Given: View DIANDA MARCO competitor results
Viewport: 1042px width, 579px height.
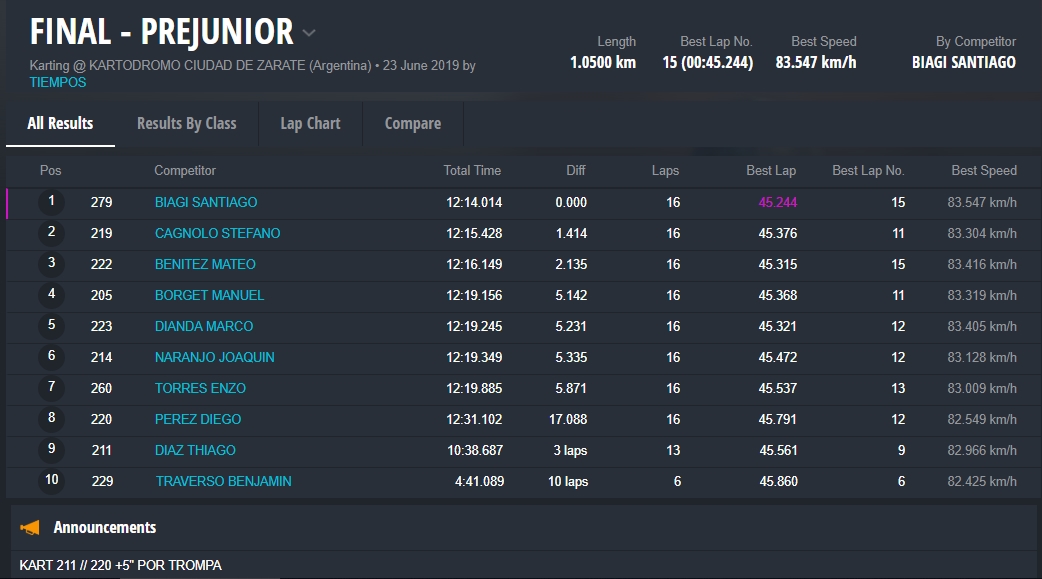Looking at the screenshot, I should click(204, 326).
